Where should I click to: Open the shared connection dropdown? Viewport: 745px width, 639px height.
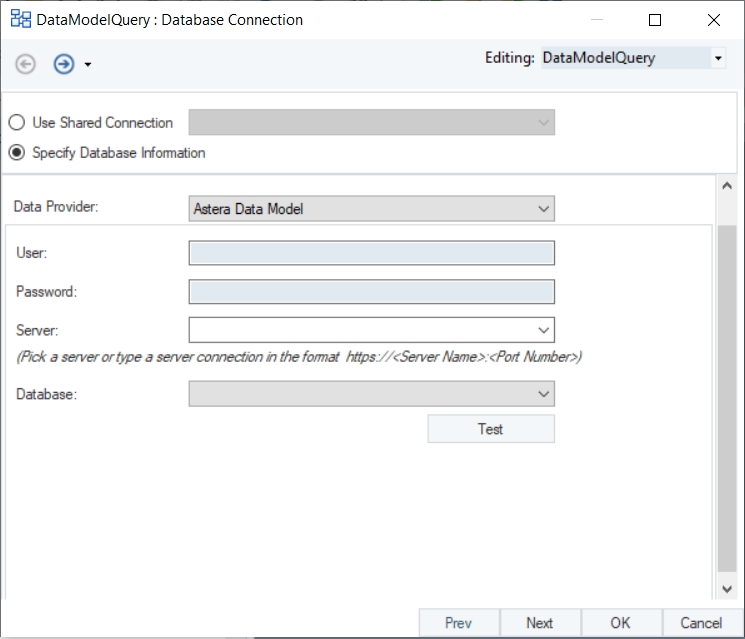(543, 123)
